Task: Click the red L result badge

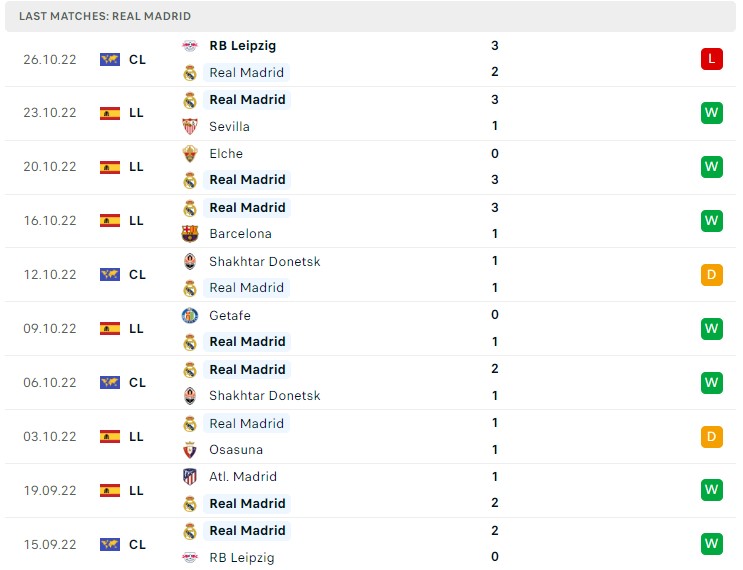Action: [x=711, y=59]
